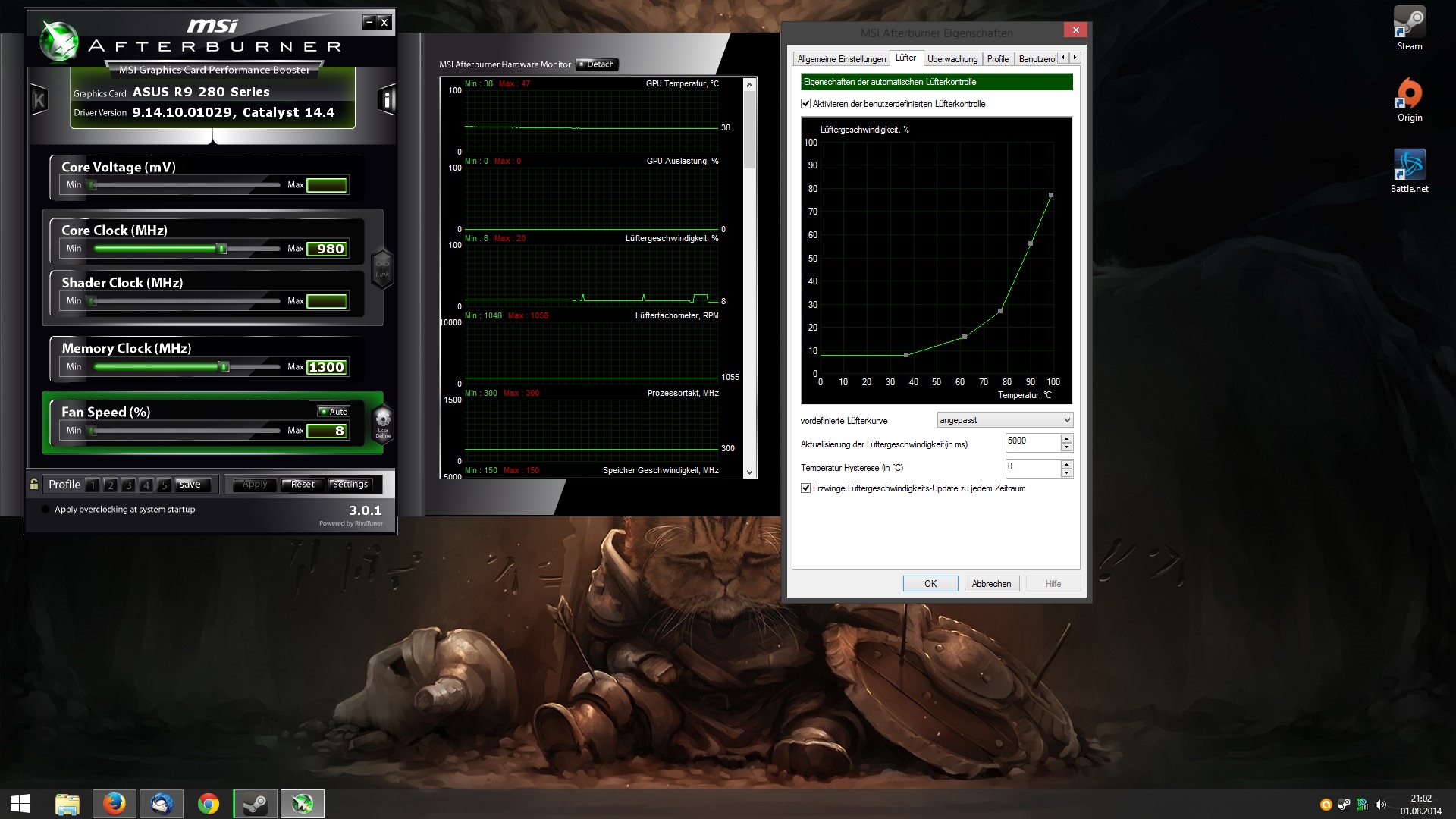Viewport: 1456px width, 819px height.
Task: Click the User Define fan gear icon
Action: coord(383,421)
